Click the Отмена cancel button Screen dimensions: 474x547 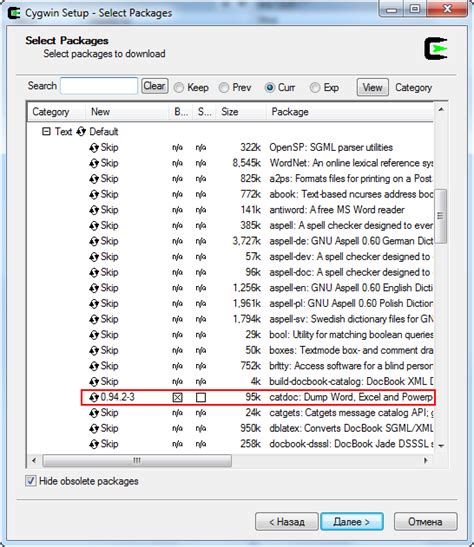click(x=426, y=522)
